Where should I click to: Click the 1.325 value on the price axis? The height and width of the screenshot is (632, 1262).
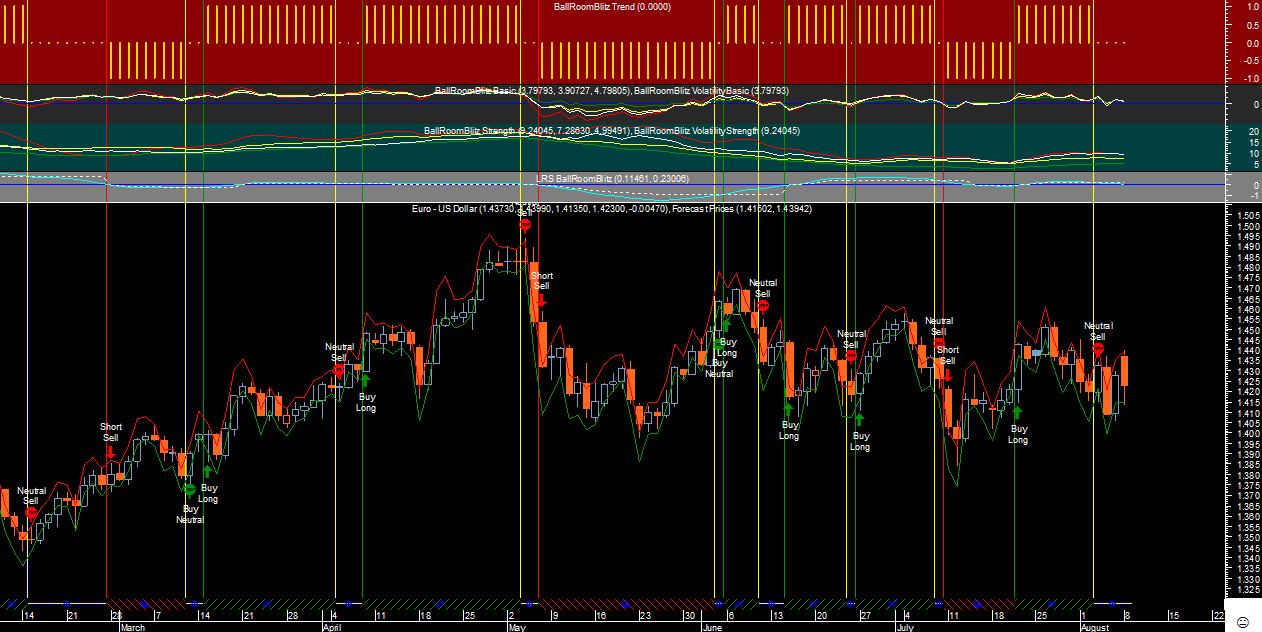point(1247,590)
